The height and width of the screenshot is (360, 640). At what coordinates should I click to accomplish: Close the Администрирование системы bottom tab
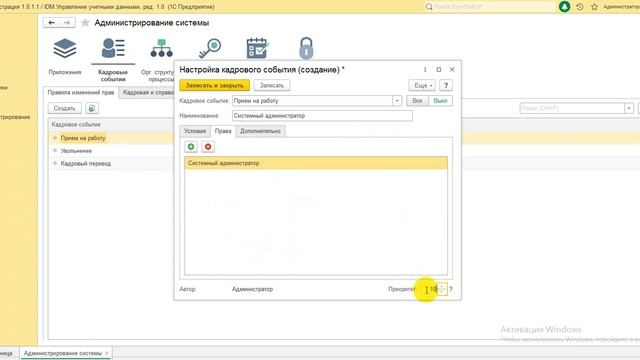(x=107, y=353)
